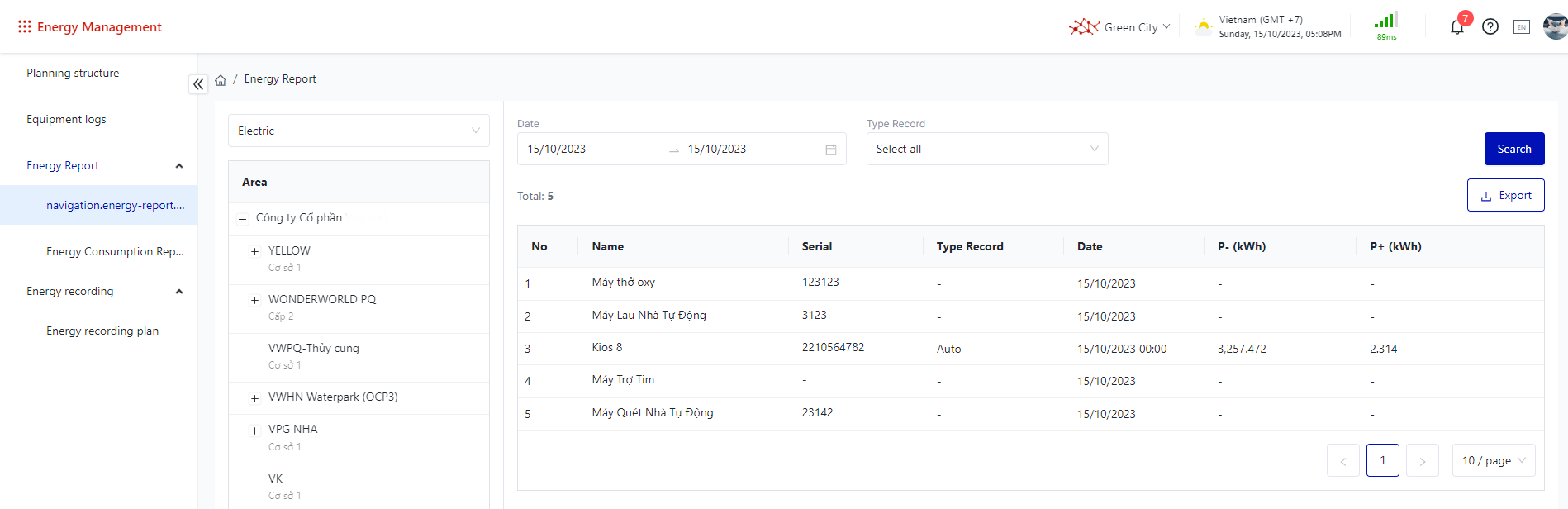Open Energy recording plan menu item
The image size is (1568, 509).
coord(102,331)
